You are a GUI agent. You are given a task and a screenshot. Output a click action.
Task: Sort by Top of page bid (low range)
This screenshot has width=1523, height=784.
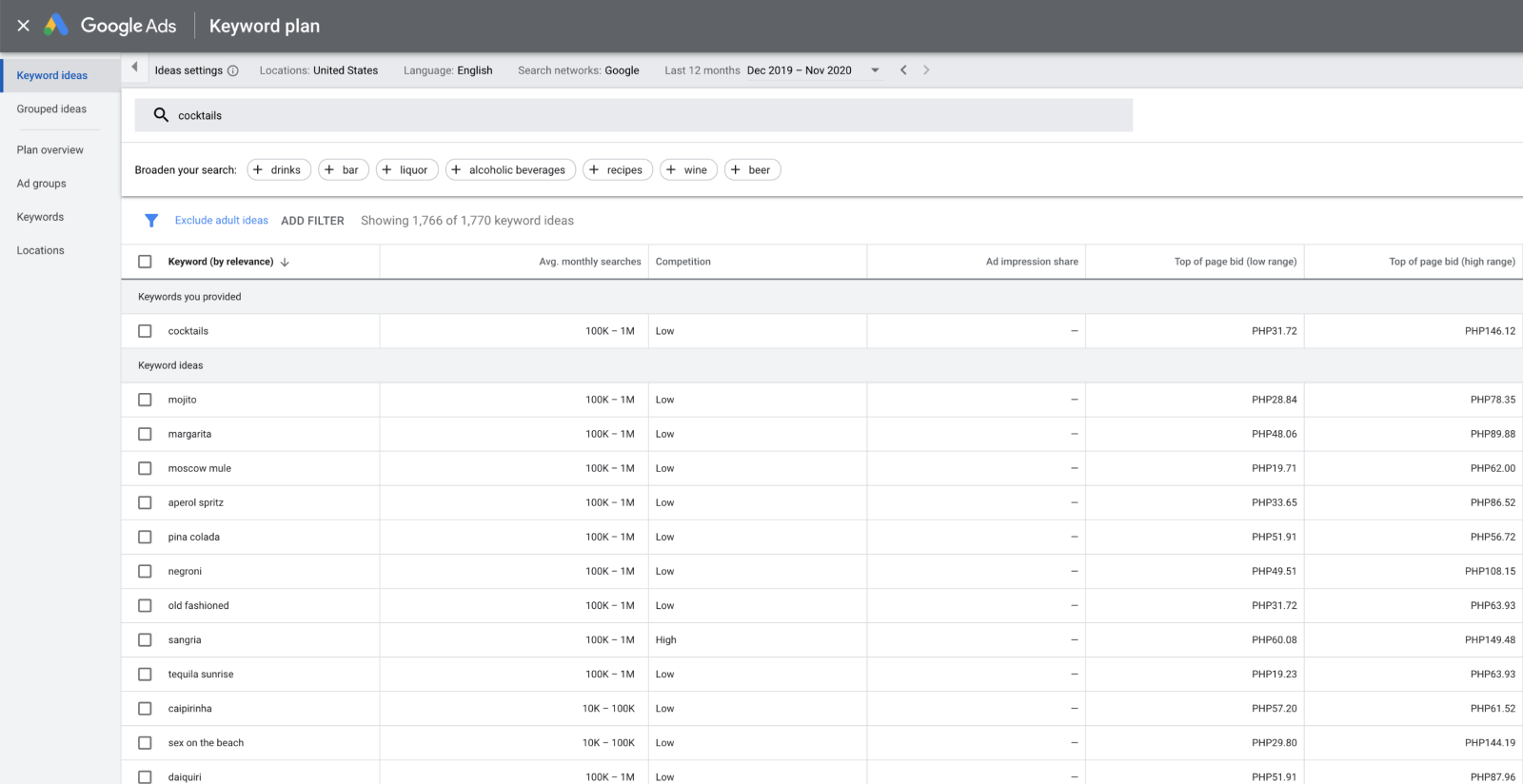pos(1236,262)
